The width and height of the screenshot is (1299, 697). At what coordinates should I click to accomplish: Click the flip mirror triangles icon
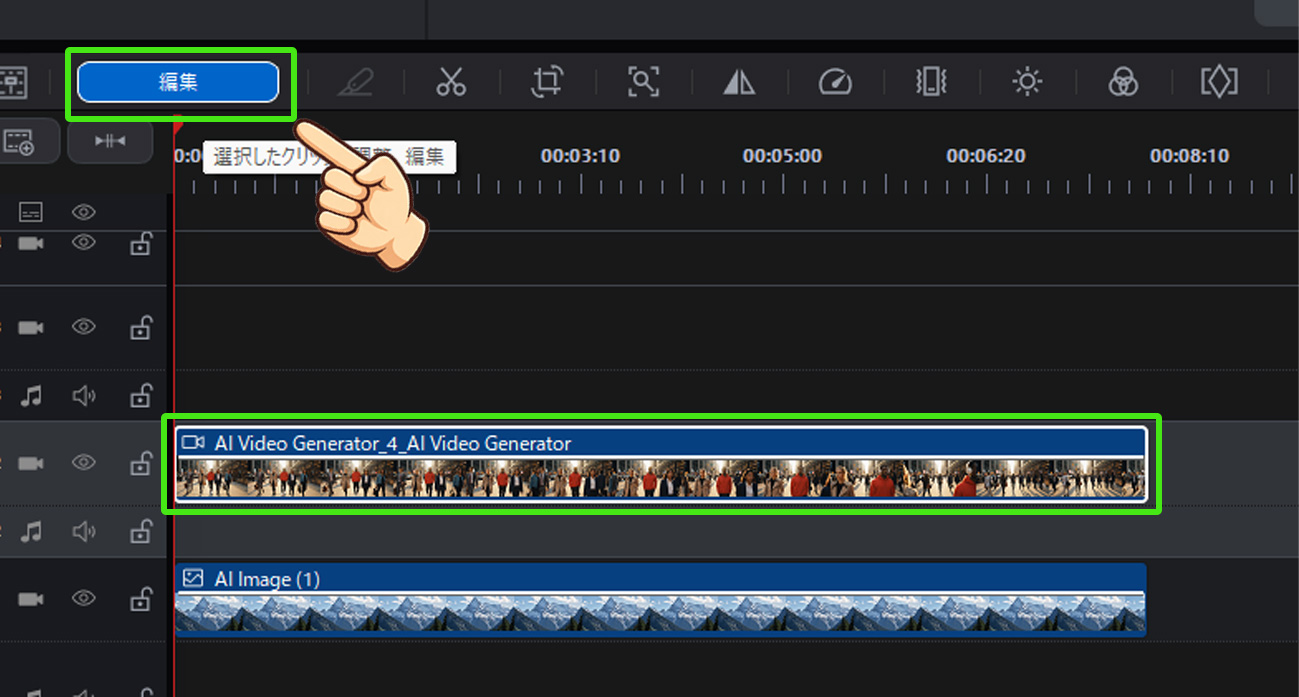[x=739, y=82]
